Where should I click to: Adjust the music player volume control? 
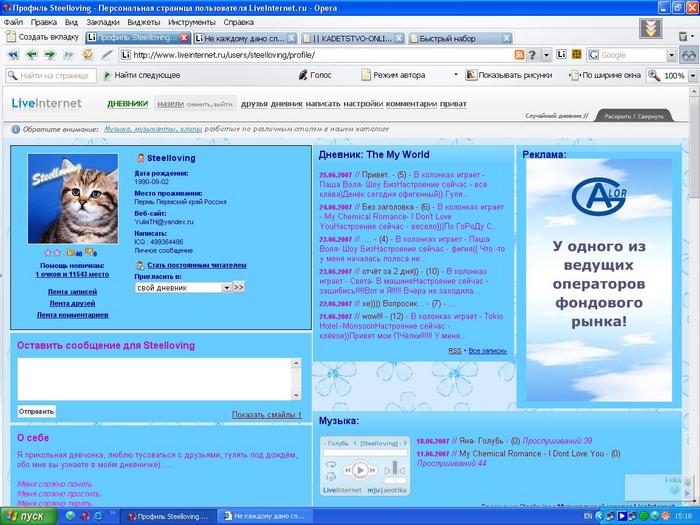tap(395, 469)
